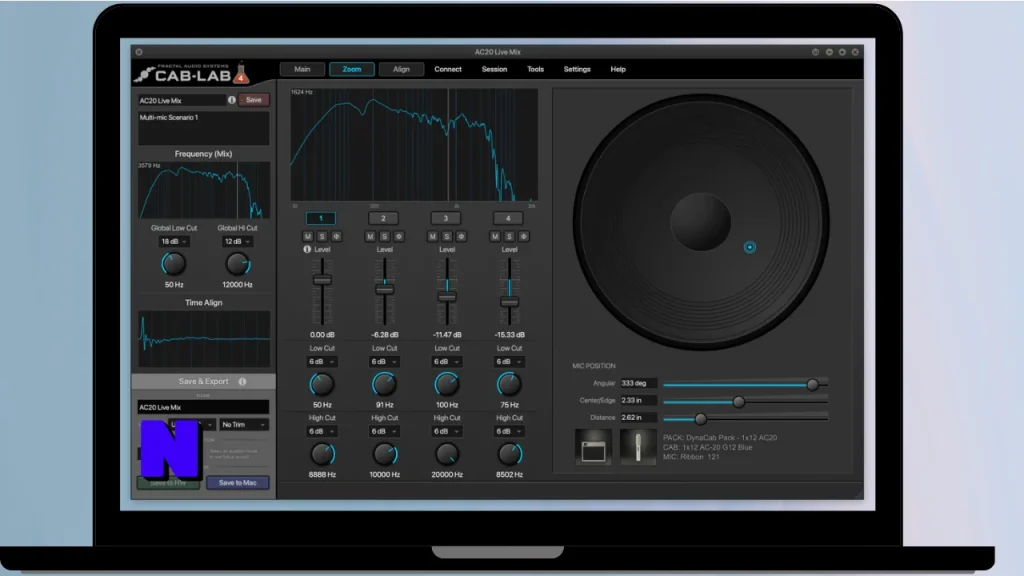
Task: Click channel 4 High Cut 8502 Hz knob
Action: 509,454
